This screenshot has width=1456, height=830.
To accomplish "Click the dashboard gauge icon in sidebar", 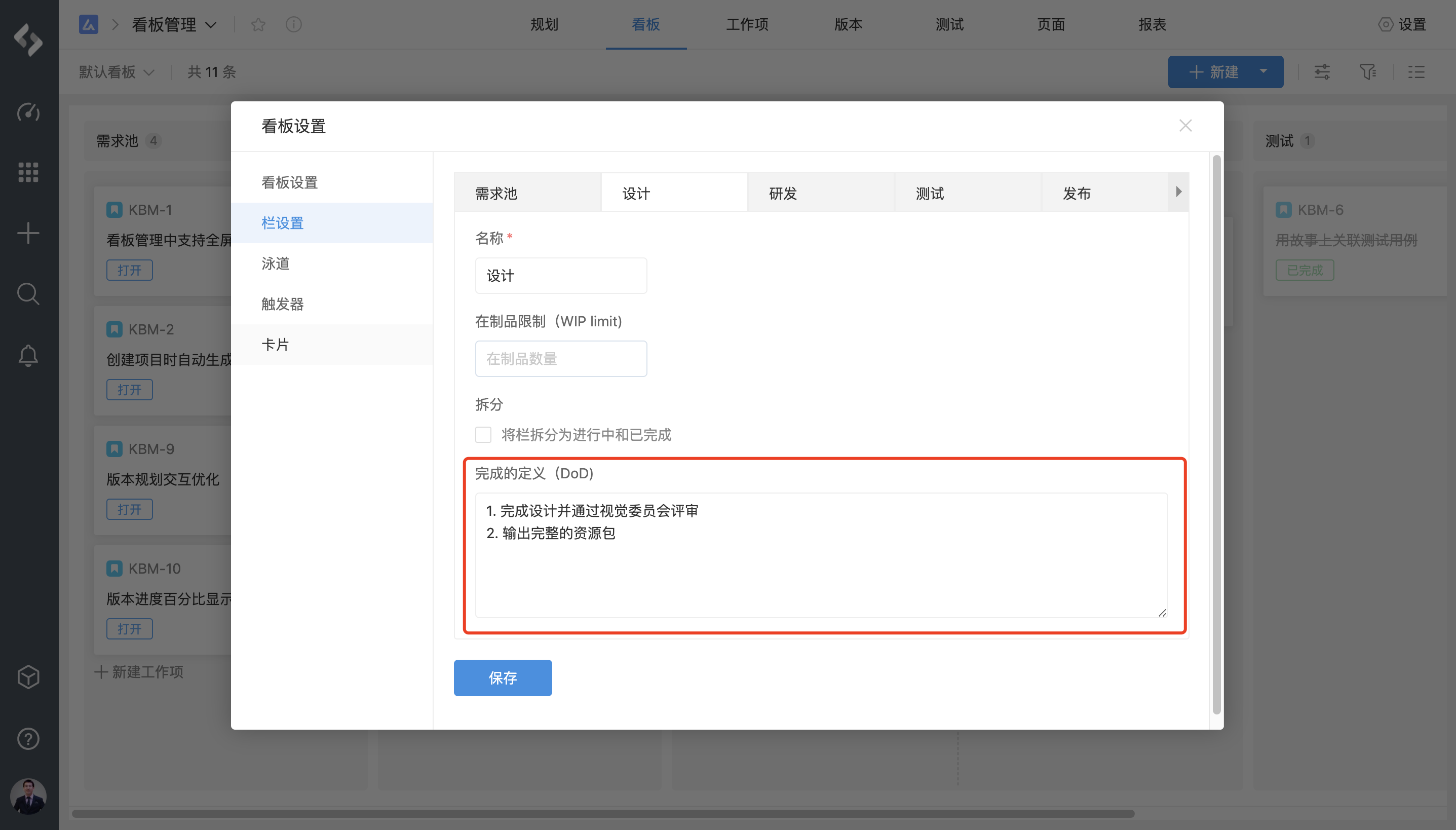I will tap(28, 111).
